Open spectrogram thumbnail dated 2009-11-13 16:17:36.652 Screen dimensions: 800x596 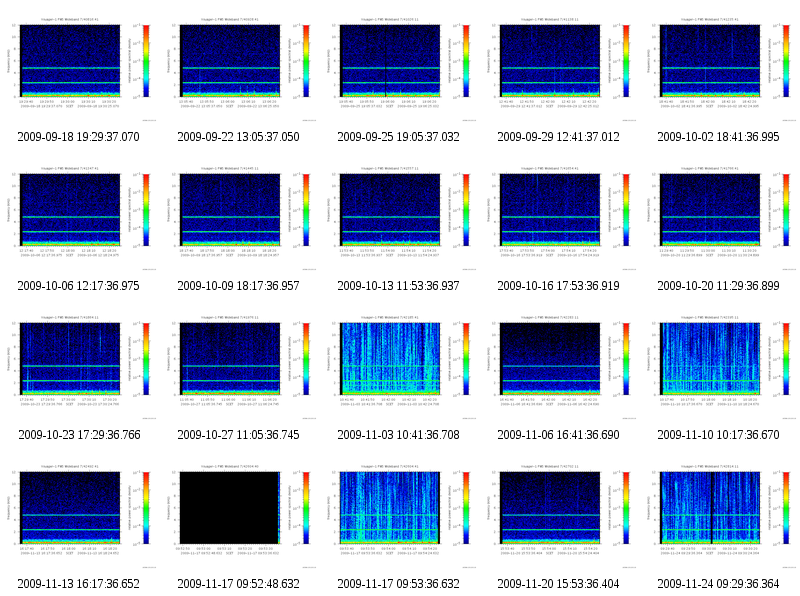click(79, 516)
